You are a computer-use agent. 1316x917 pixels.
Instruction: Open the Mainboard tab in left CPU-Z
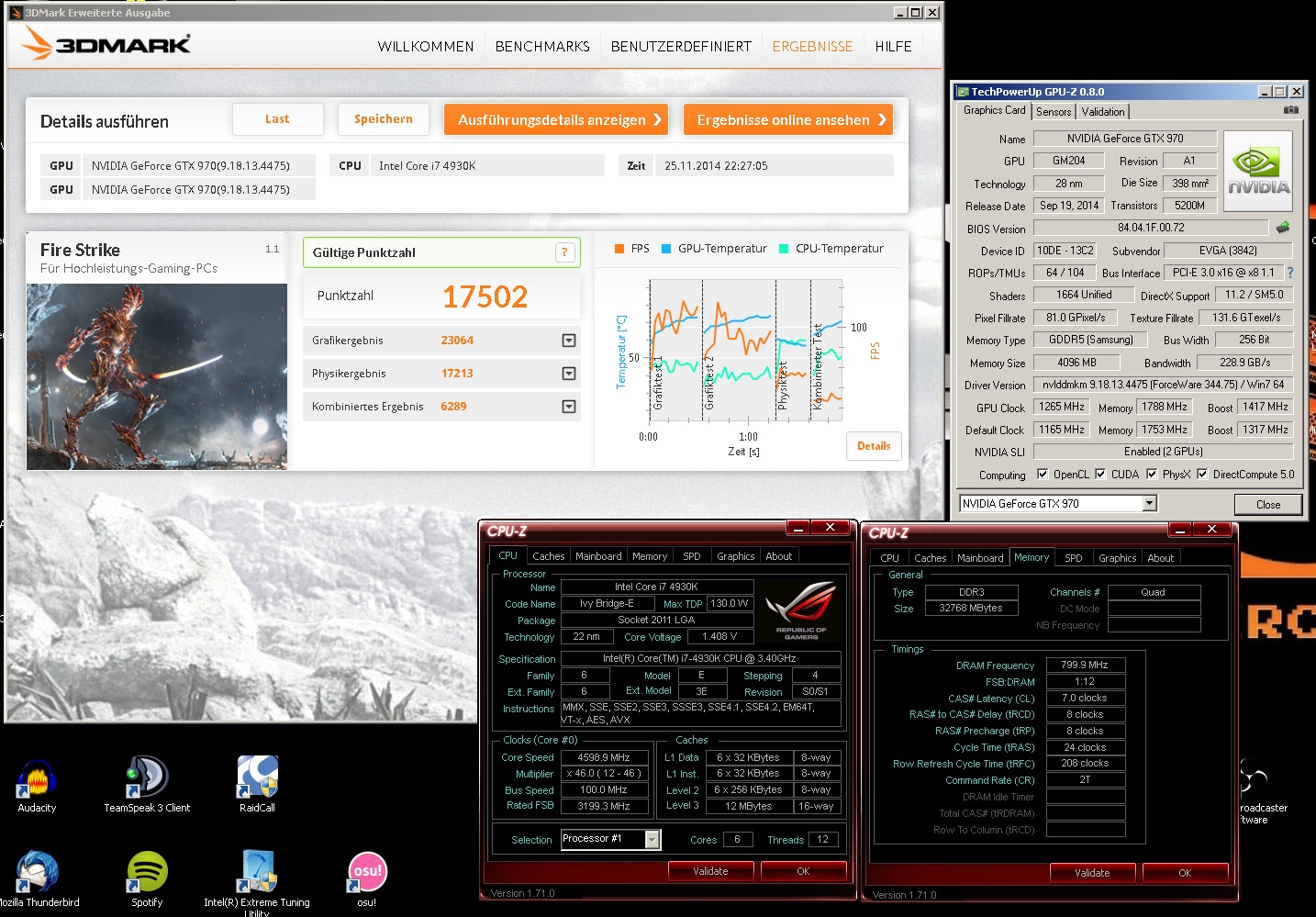(x=598, y=556)
